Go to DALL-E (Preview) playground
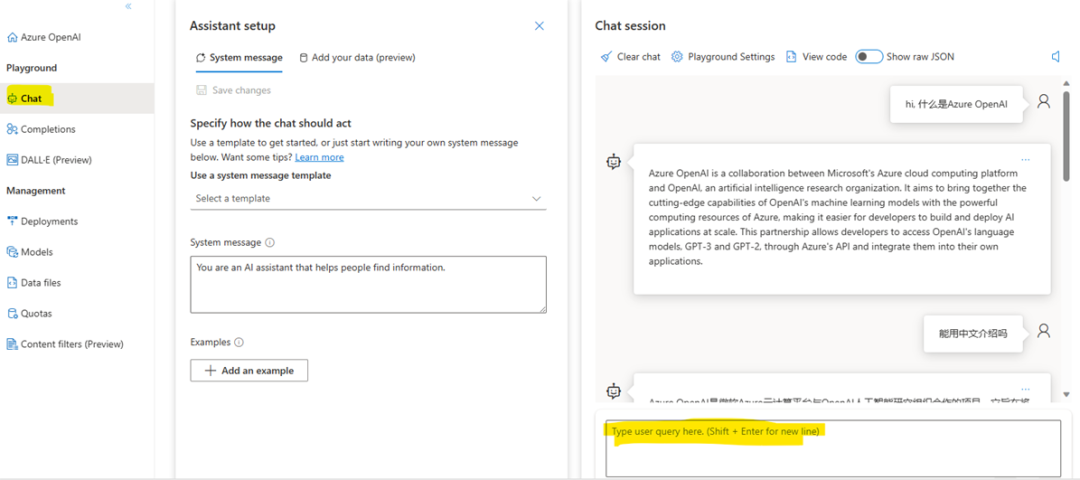Viewport: 1080px width, 480px height. tap(55, 159)
